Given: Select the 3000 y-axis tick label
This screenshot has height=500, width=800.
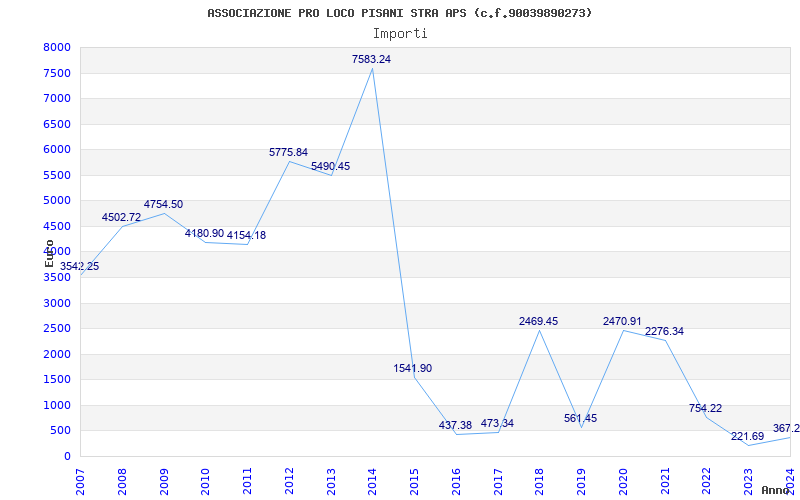Looking at the screenshot, I should pos(57,303).
